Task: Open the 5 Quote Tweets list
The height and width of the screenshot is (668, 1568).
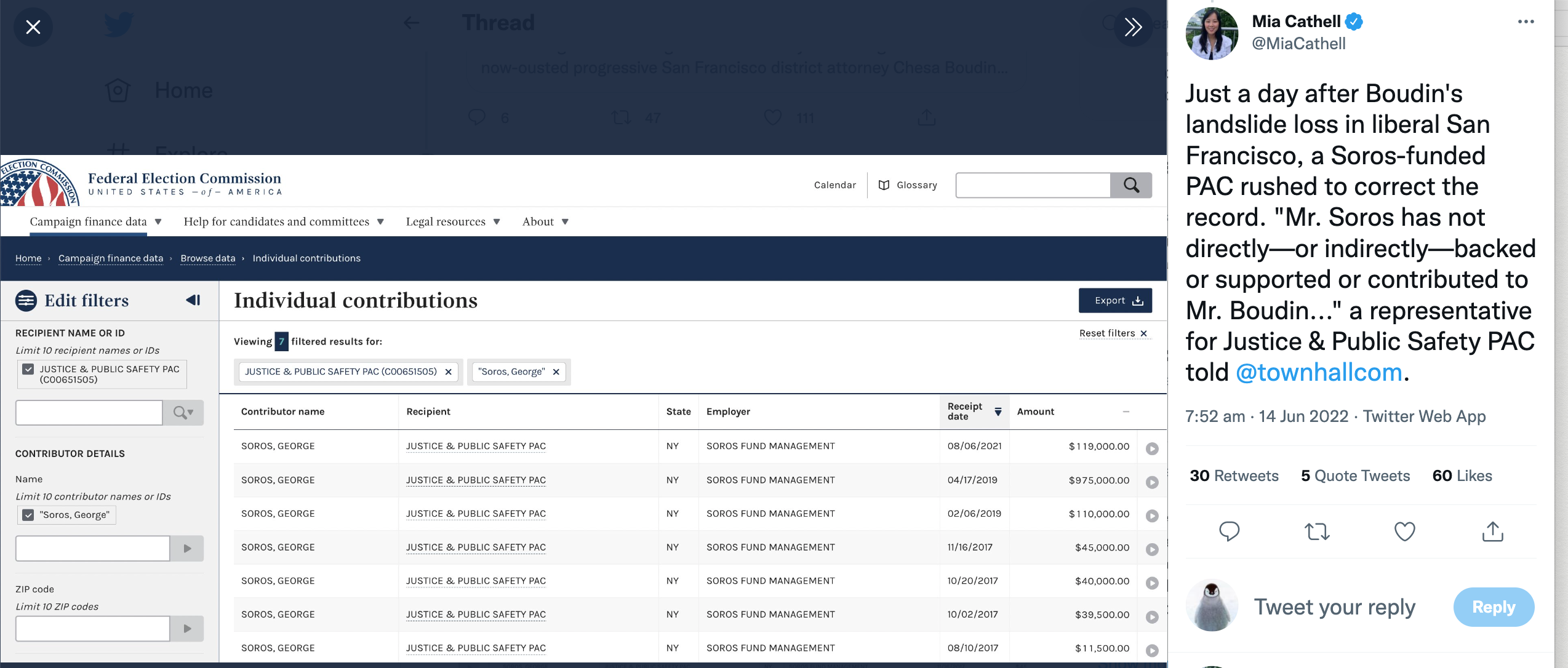Action: [x=1355, y=476]
